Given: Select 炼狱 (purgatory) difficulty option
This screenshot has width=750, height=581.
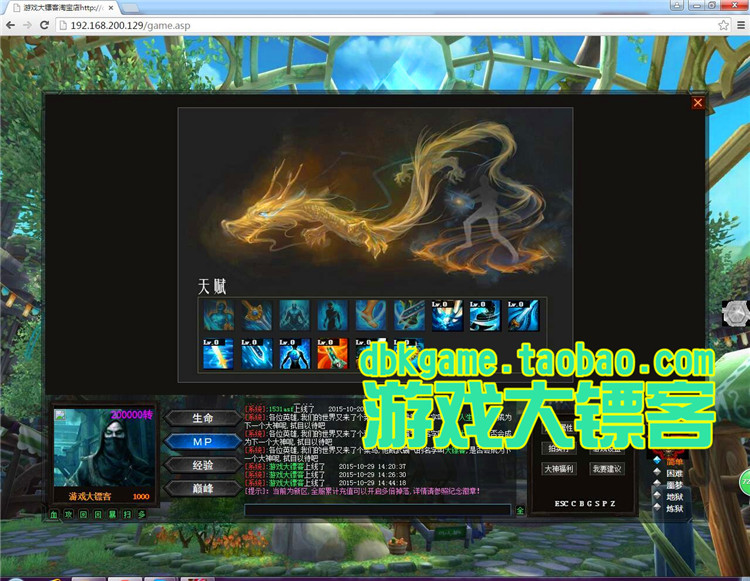Looking at the screenshot, I should click(669, 508).
